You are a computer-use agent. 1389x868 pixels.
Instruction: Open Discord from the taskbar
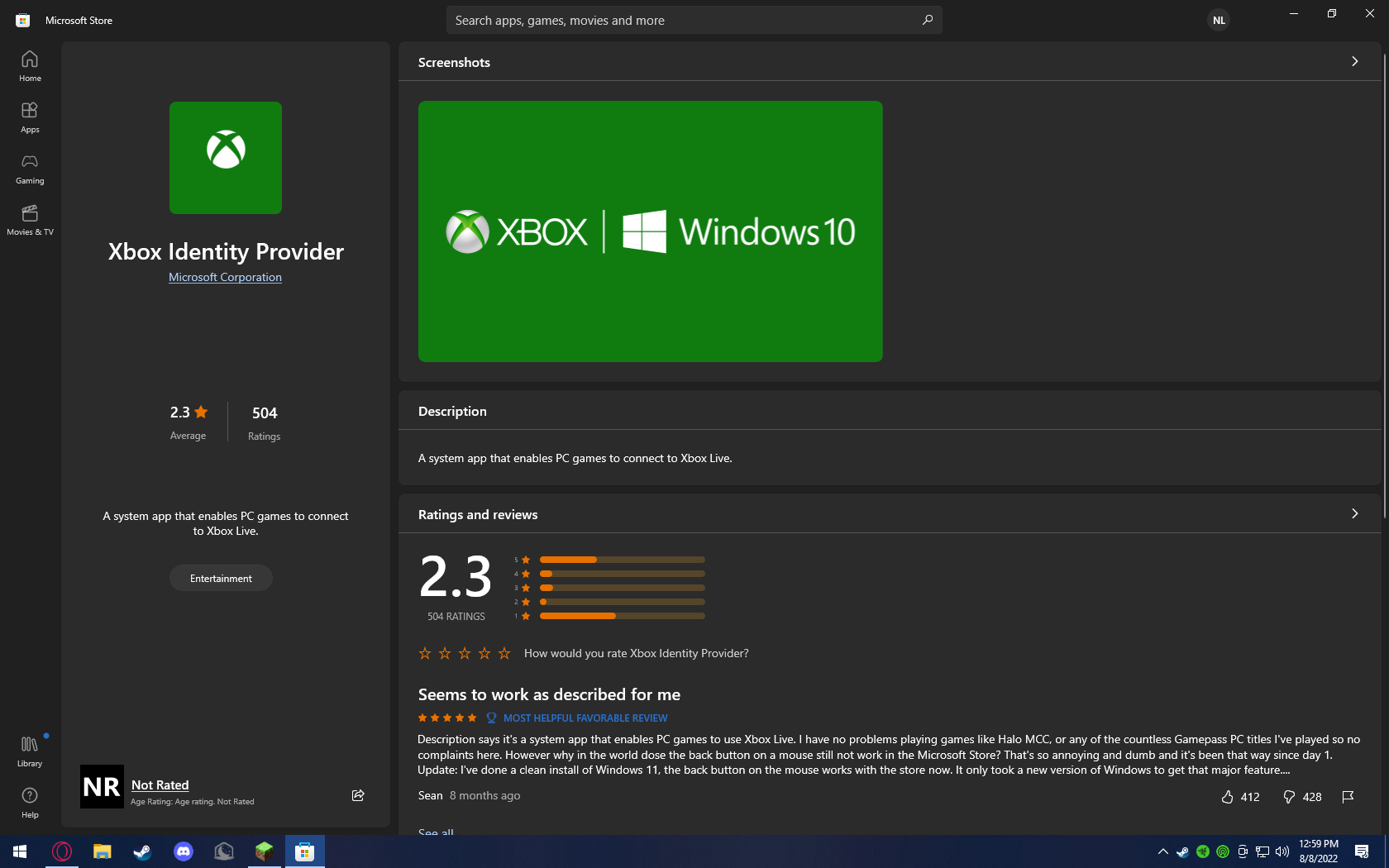pyautogui.click(x=184, y=851)
